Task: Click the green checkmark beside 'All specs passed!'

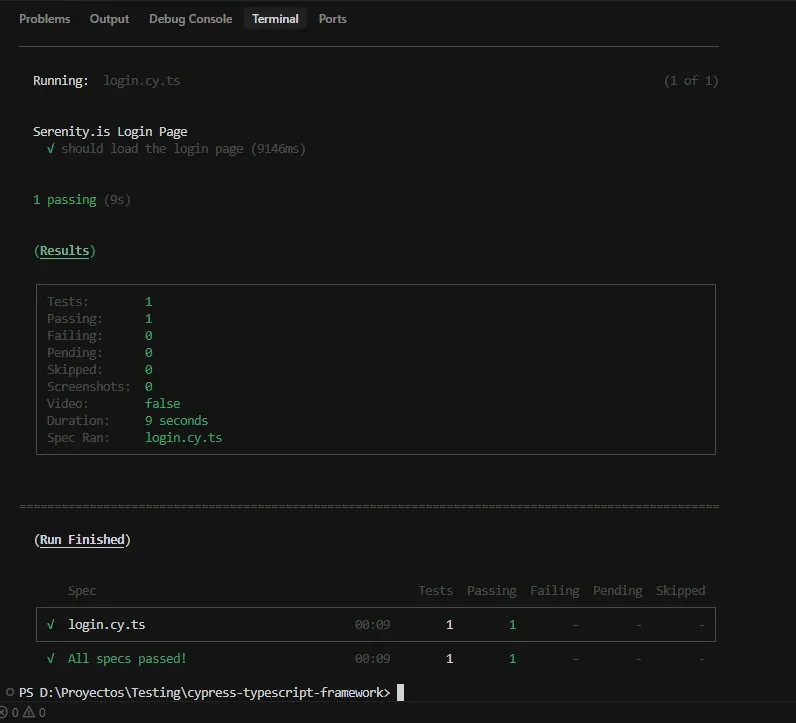Action: [x=51, y=659]
